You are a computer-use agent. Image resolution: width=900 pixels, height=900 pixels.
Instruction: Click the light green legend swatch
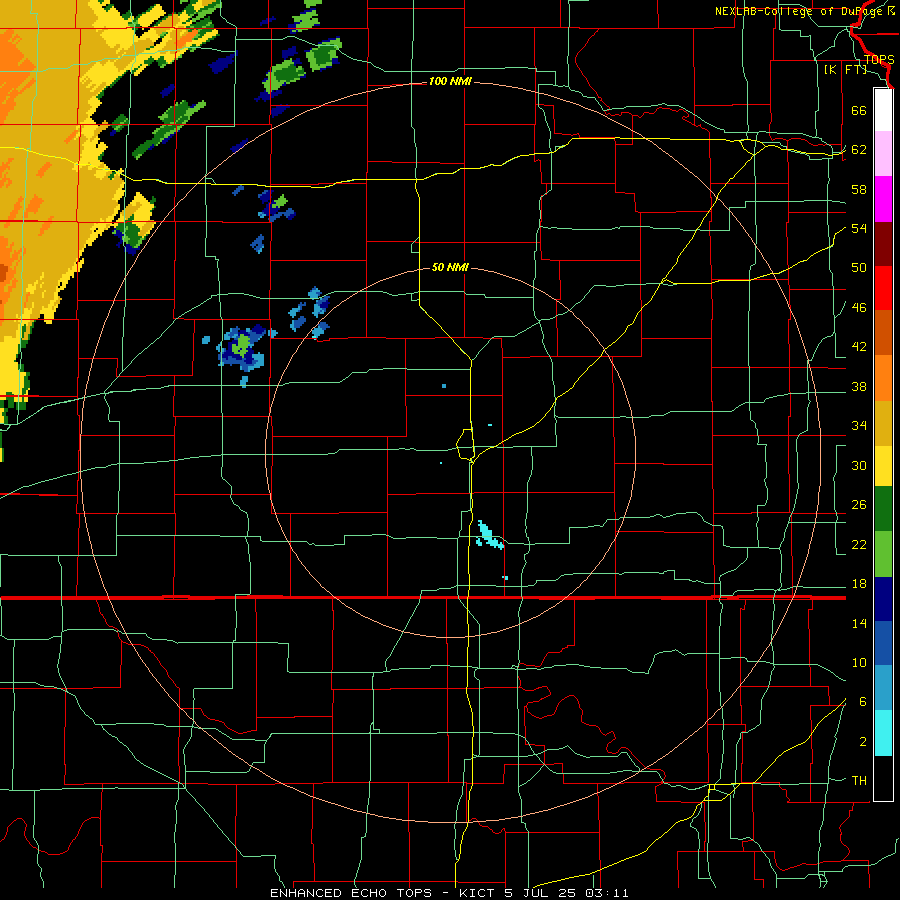[x=883, y=554]
